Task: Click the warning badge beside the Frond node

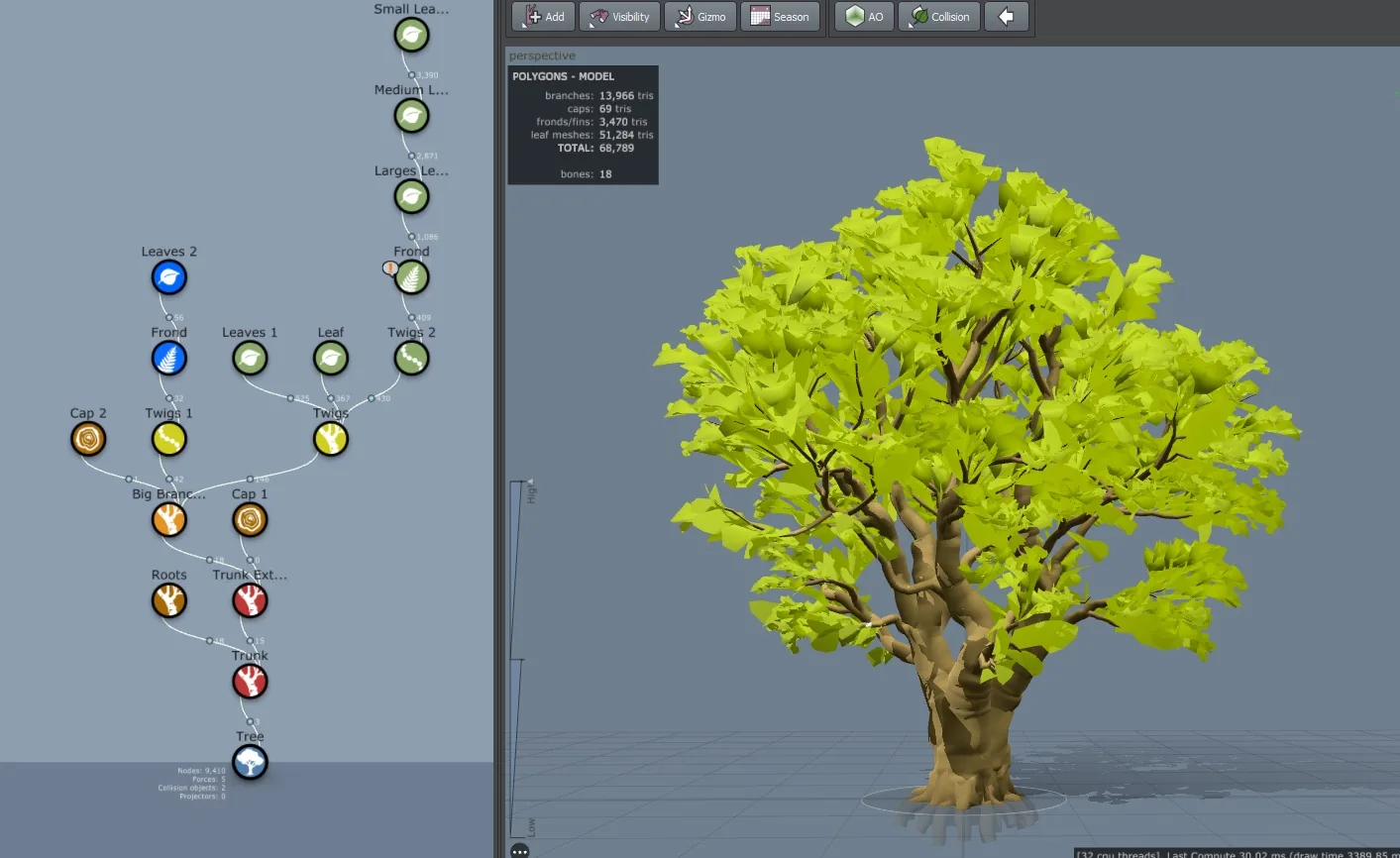Action: pos(390,268)
